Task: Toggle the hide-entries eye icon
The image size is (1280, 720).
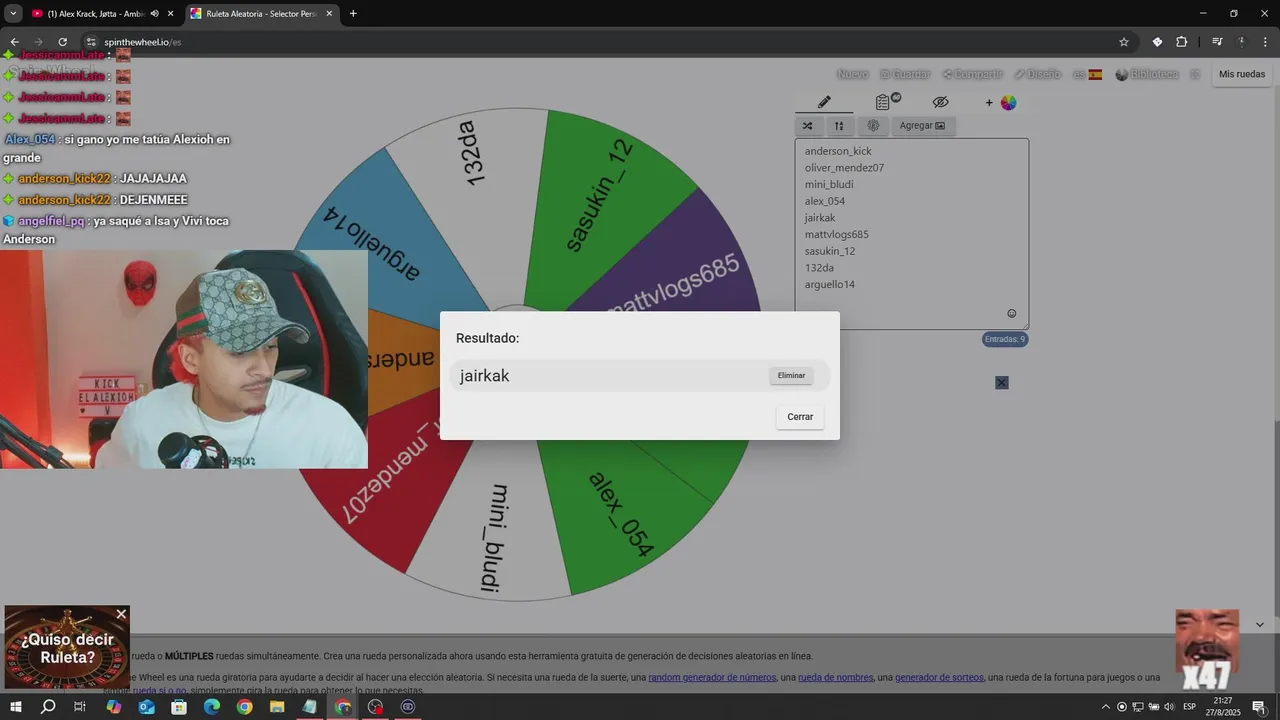Action: [x=940, y=102]
